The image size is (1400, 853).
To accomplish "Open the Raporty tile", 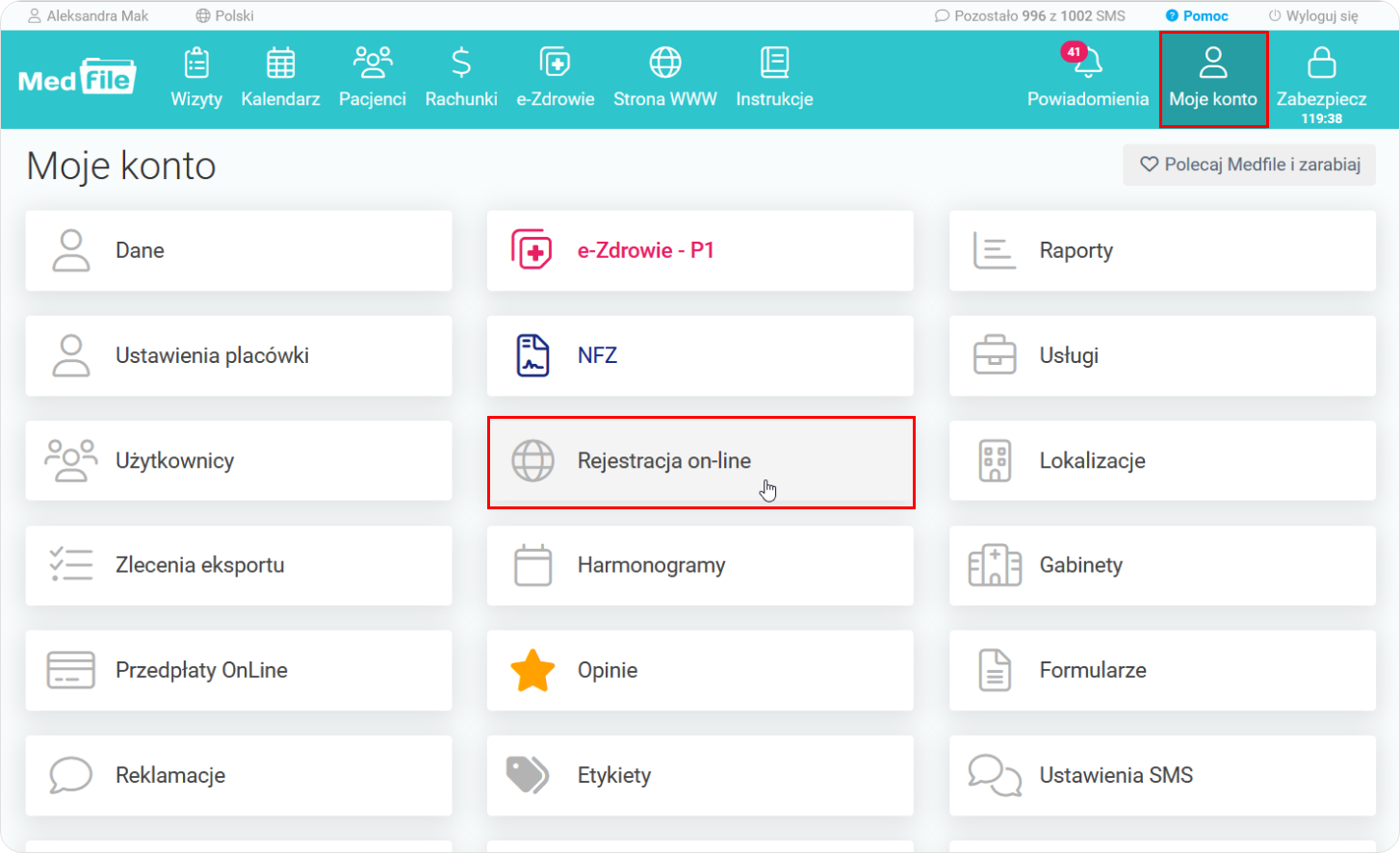I will tap(1162, 250).
